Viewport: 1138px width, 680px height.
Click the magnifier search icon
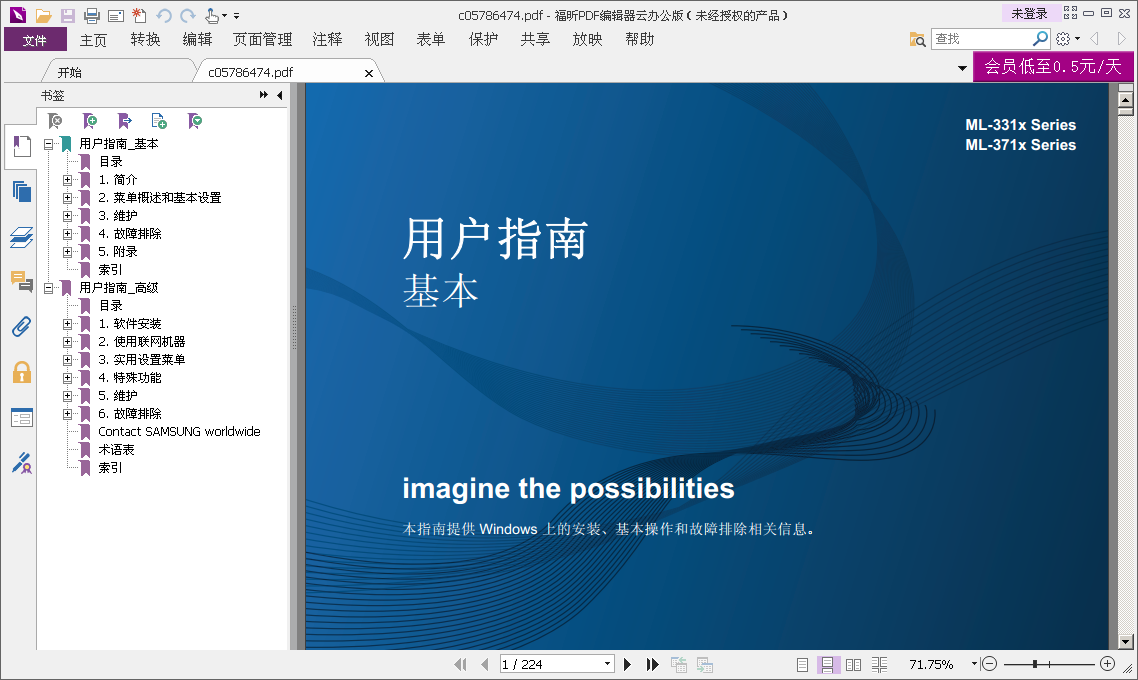coord(1040,38)
